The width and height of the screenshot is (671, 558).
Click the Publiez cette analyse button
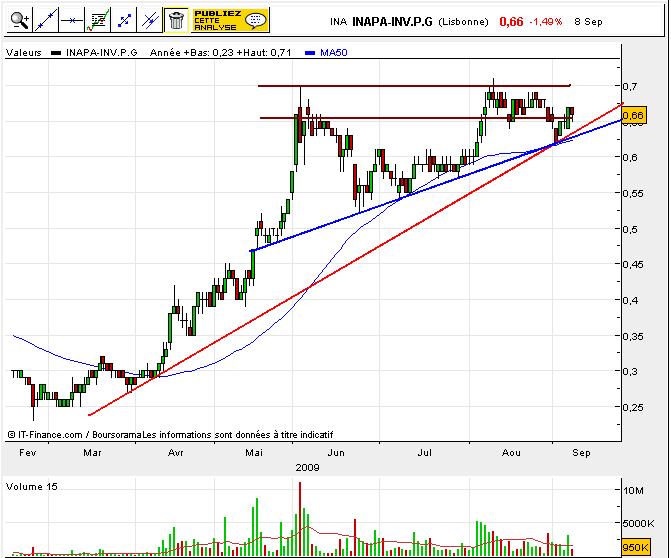point(230,20)
